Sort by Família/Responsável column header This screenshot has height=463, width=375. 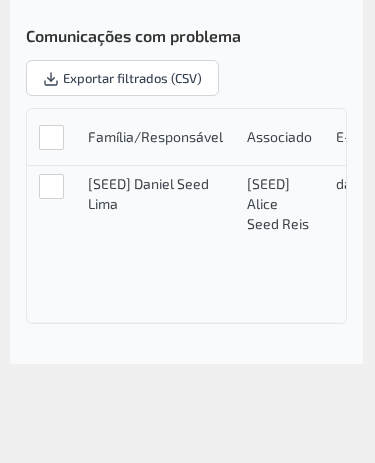click(155, 137)
